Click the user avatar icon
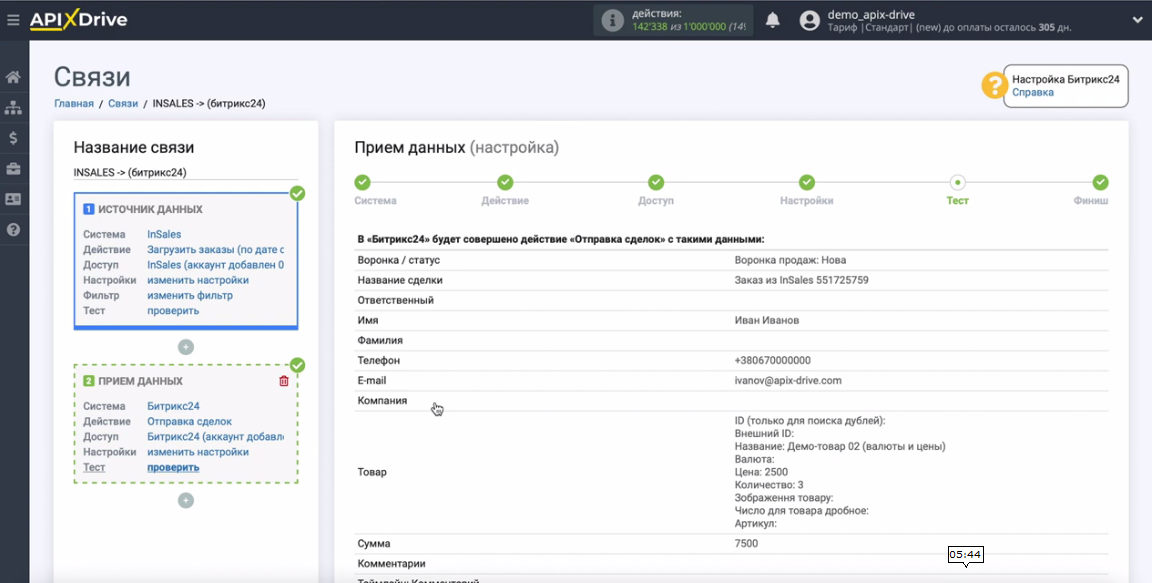The image size is (1152, 583). 810,21
